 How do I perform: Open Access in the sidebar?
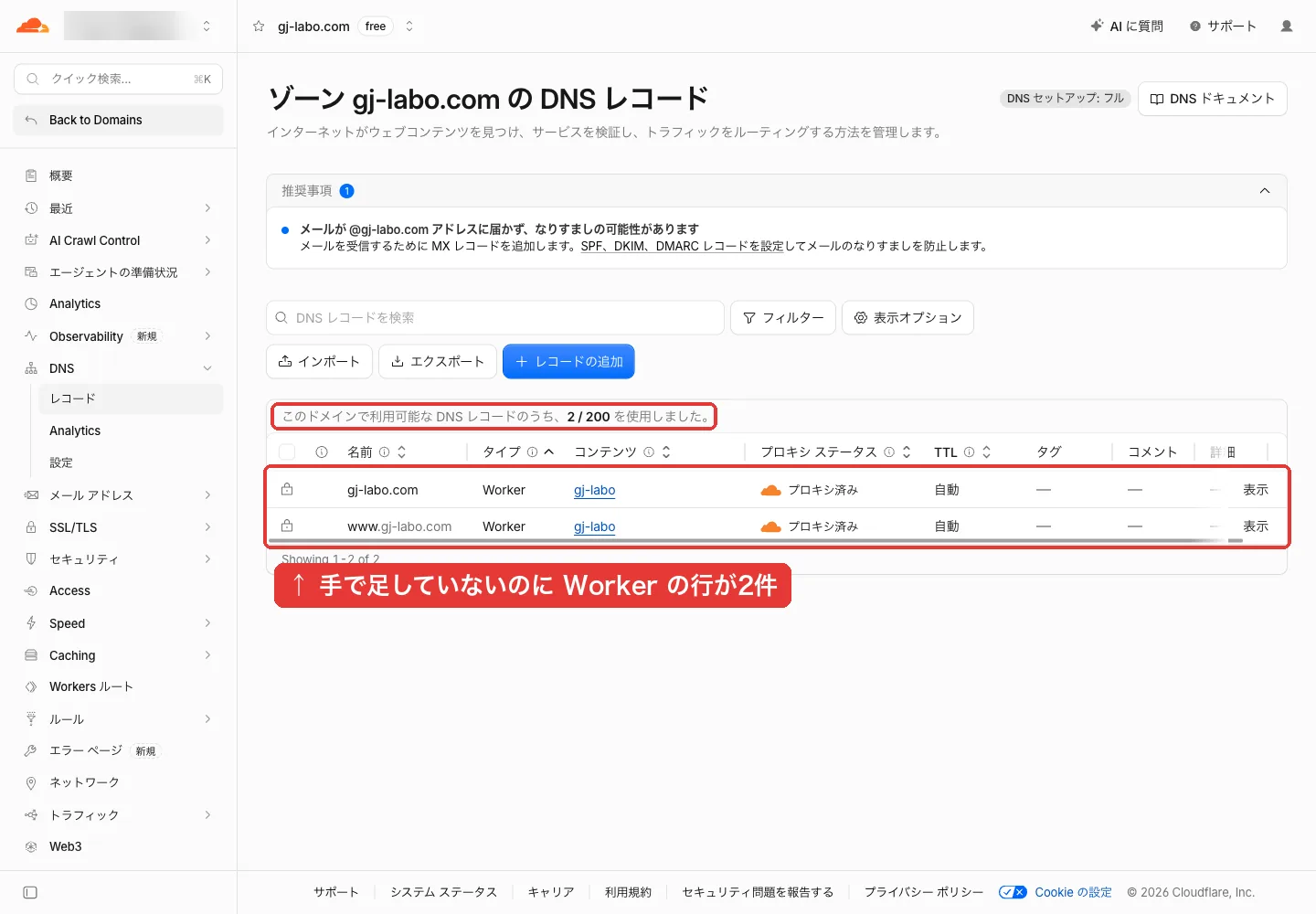coord(69,591)
